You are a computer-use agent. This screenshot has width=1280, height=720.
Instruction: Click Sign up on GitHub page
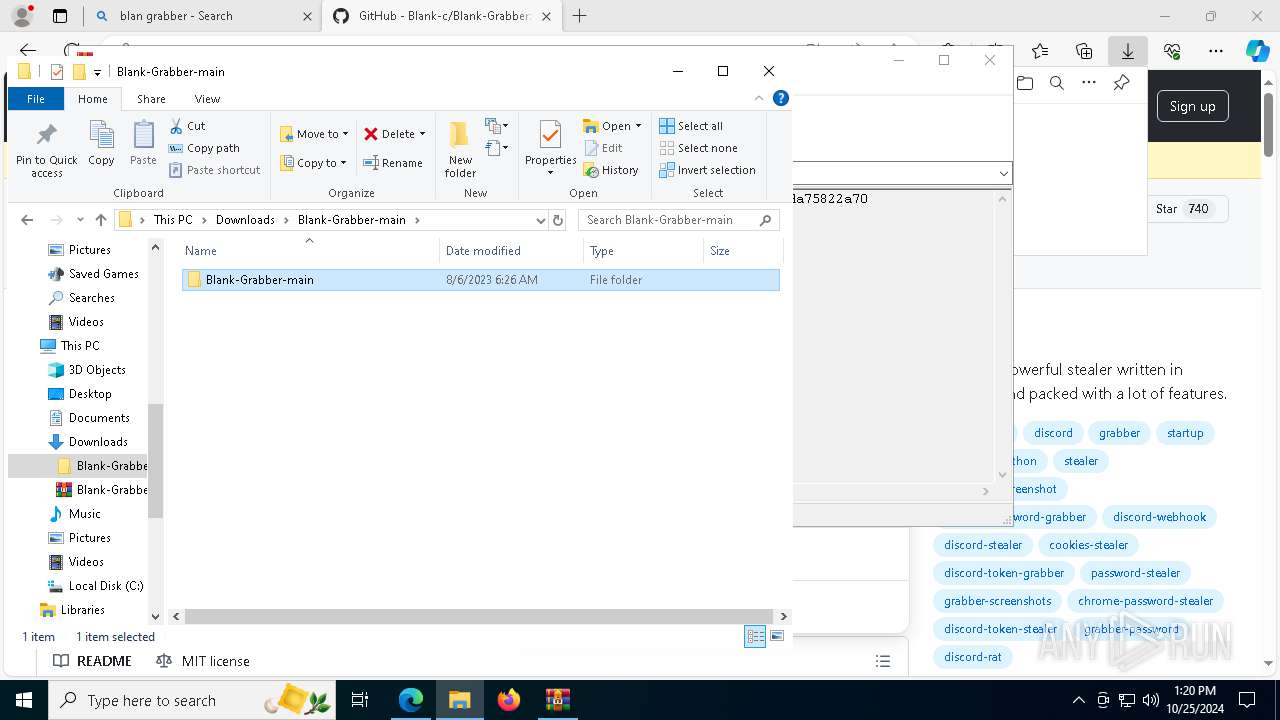tap(1192, 106)
